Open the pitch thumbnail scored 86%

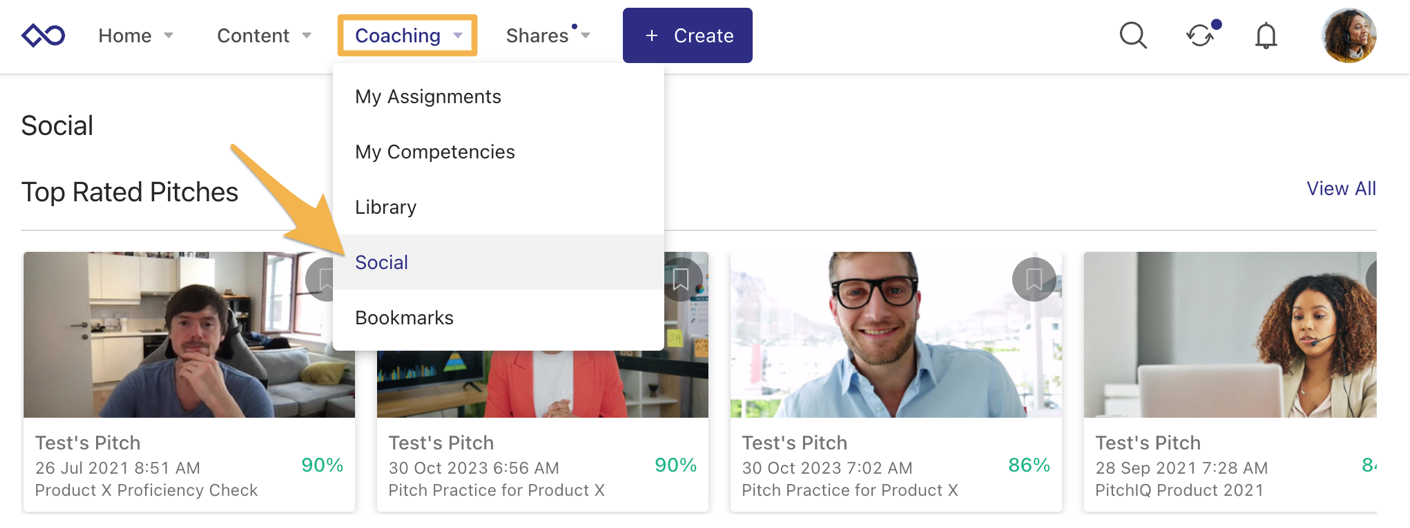click(895, 335)
